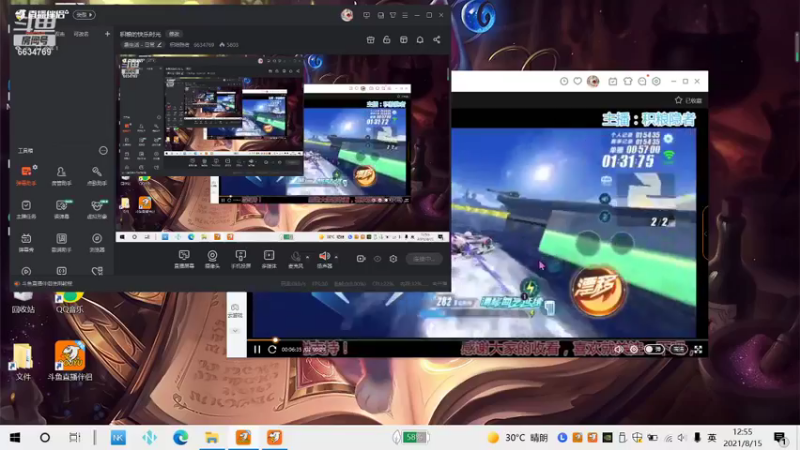800x450 pixels.
Task: Click the layout icon beside the bell
Action: (404, 40)
